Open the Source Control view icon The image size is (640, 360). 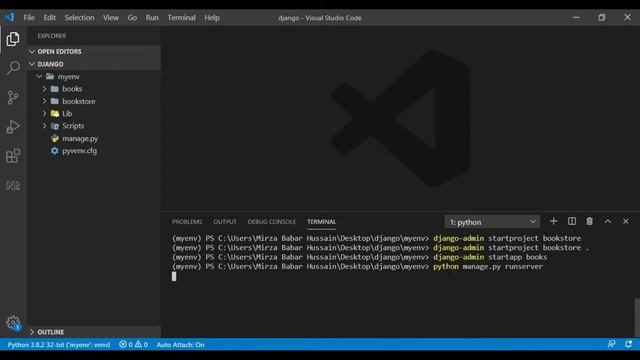tap(13, 97)
